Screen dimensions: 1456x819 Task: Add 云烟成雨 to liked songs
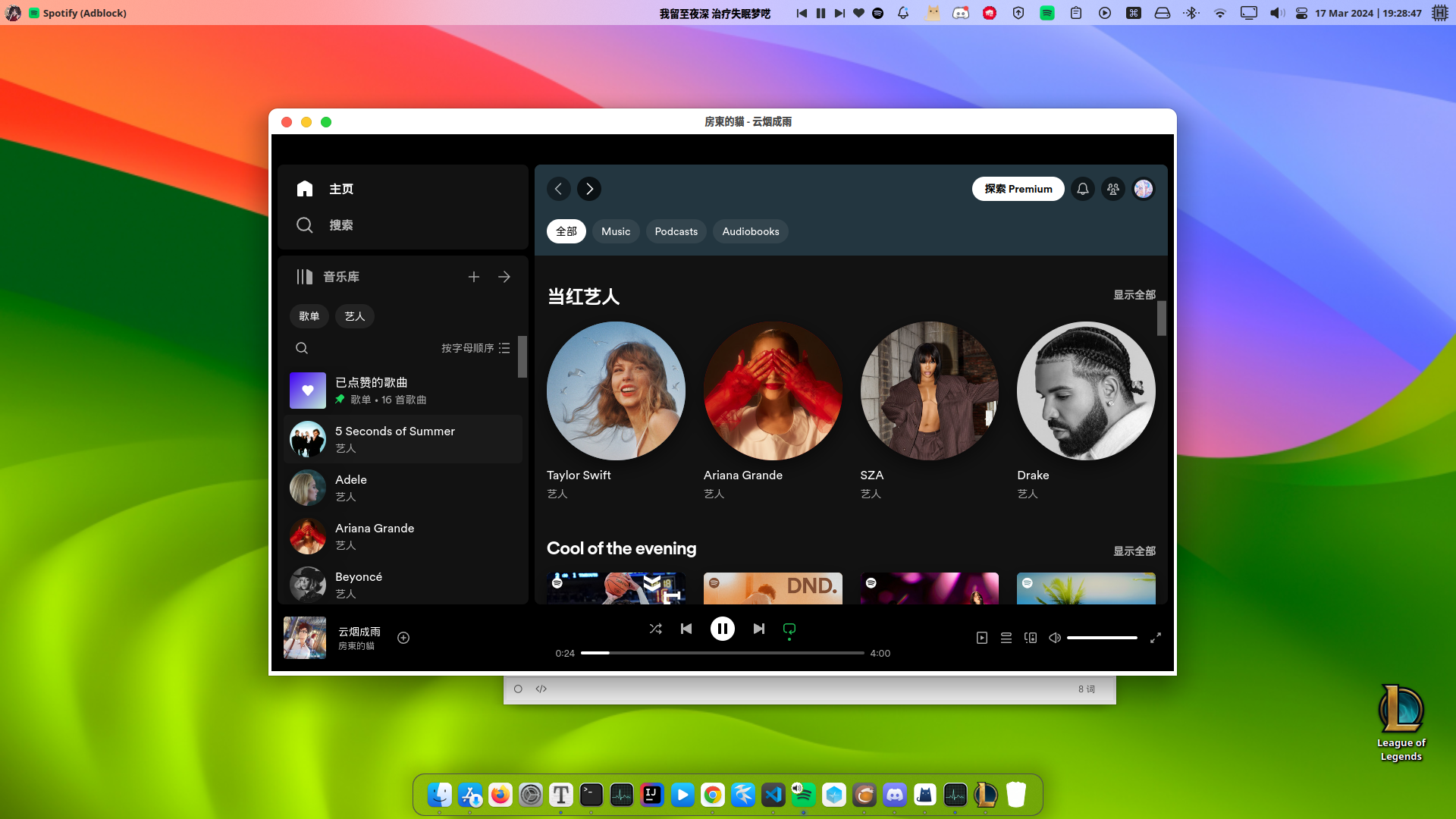tap(403, 638)
